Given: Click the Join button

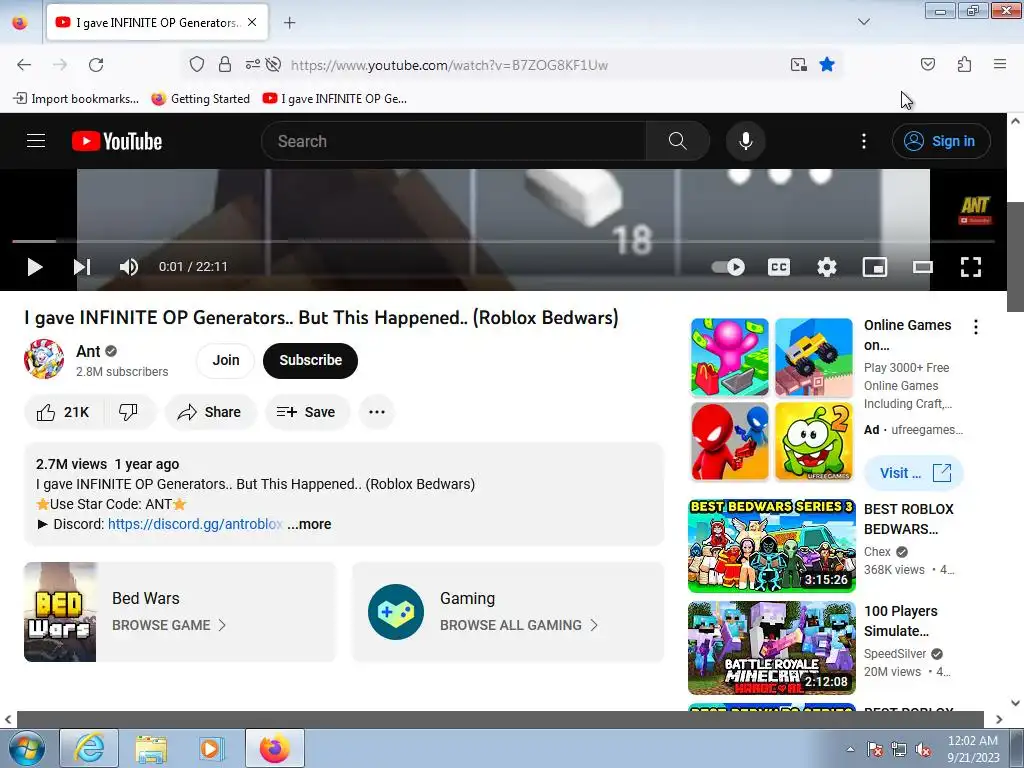Looking at the screenshot, I should click(x=225, y=360).
